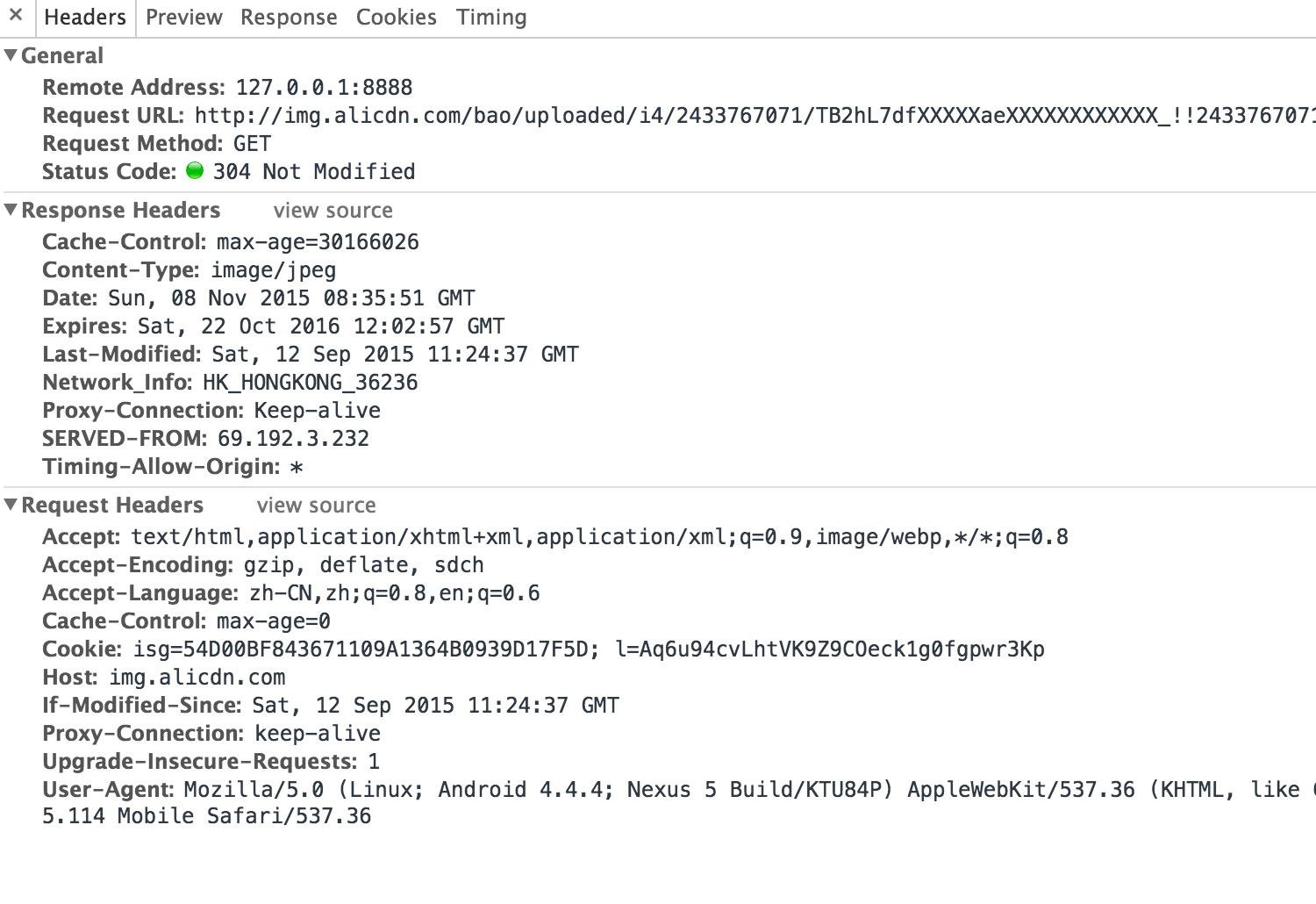Select the Cookie header value

click(x=589, y=649)
